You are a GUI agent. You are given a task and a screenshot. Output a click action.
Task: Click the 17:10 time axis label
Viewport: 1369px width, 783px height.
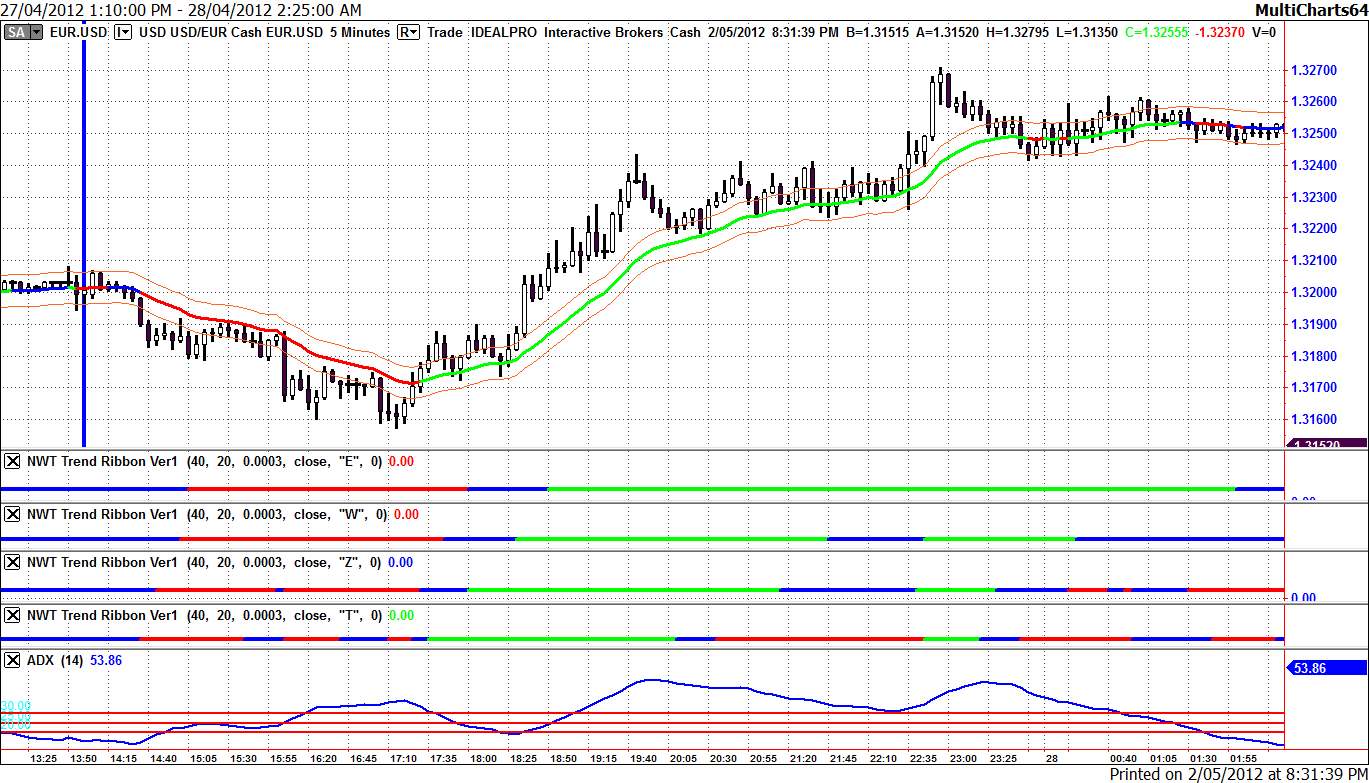pyautogui.click(x=403, y=759)
